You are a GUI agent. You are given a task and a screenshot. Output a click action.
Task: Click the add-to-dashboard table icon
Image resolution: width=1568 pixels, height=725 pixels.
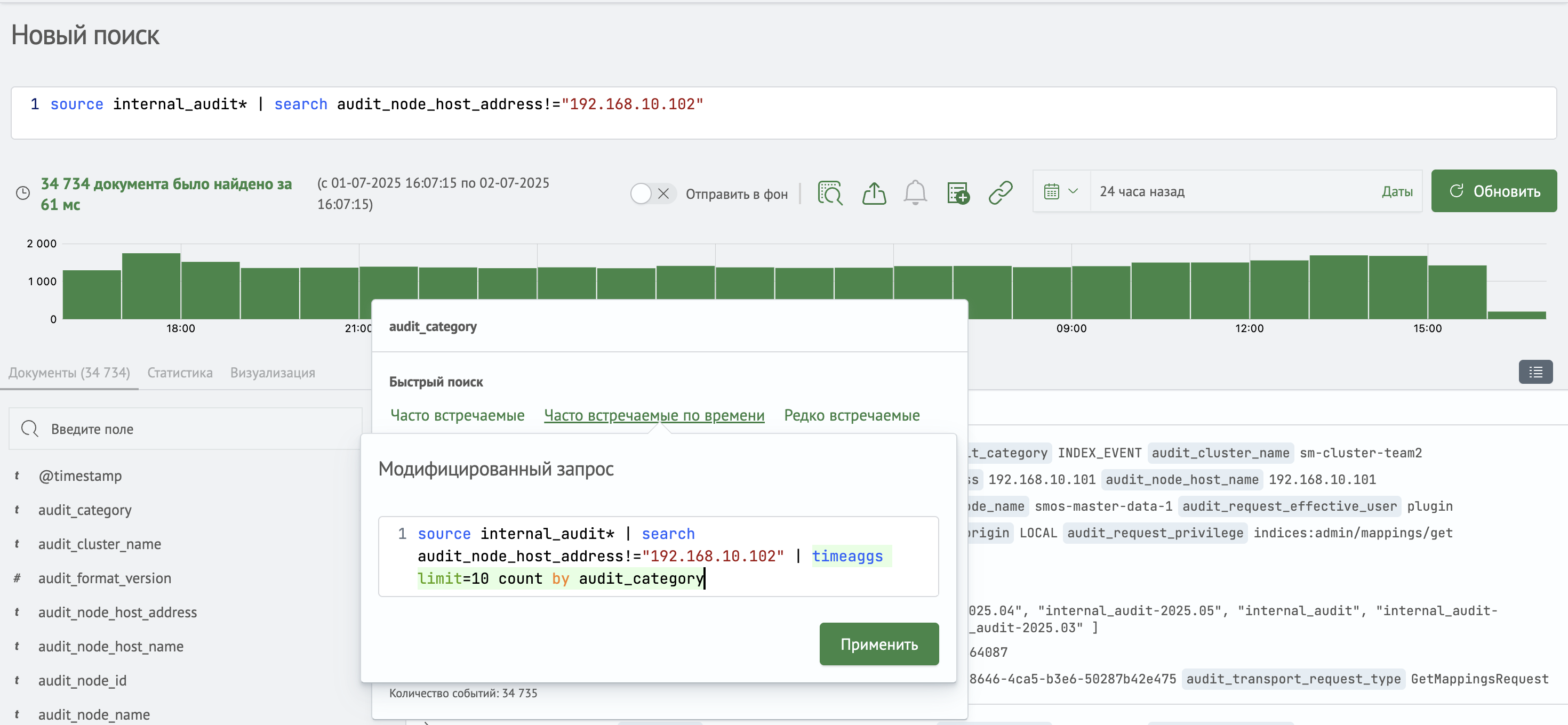pyautogui.click(x=958, y=193)
